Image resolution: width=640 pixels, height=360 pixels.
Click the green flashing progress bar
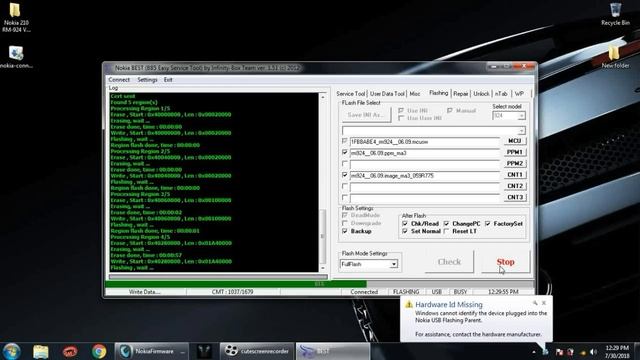236,284
